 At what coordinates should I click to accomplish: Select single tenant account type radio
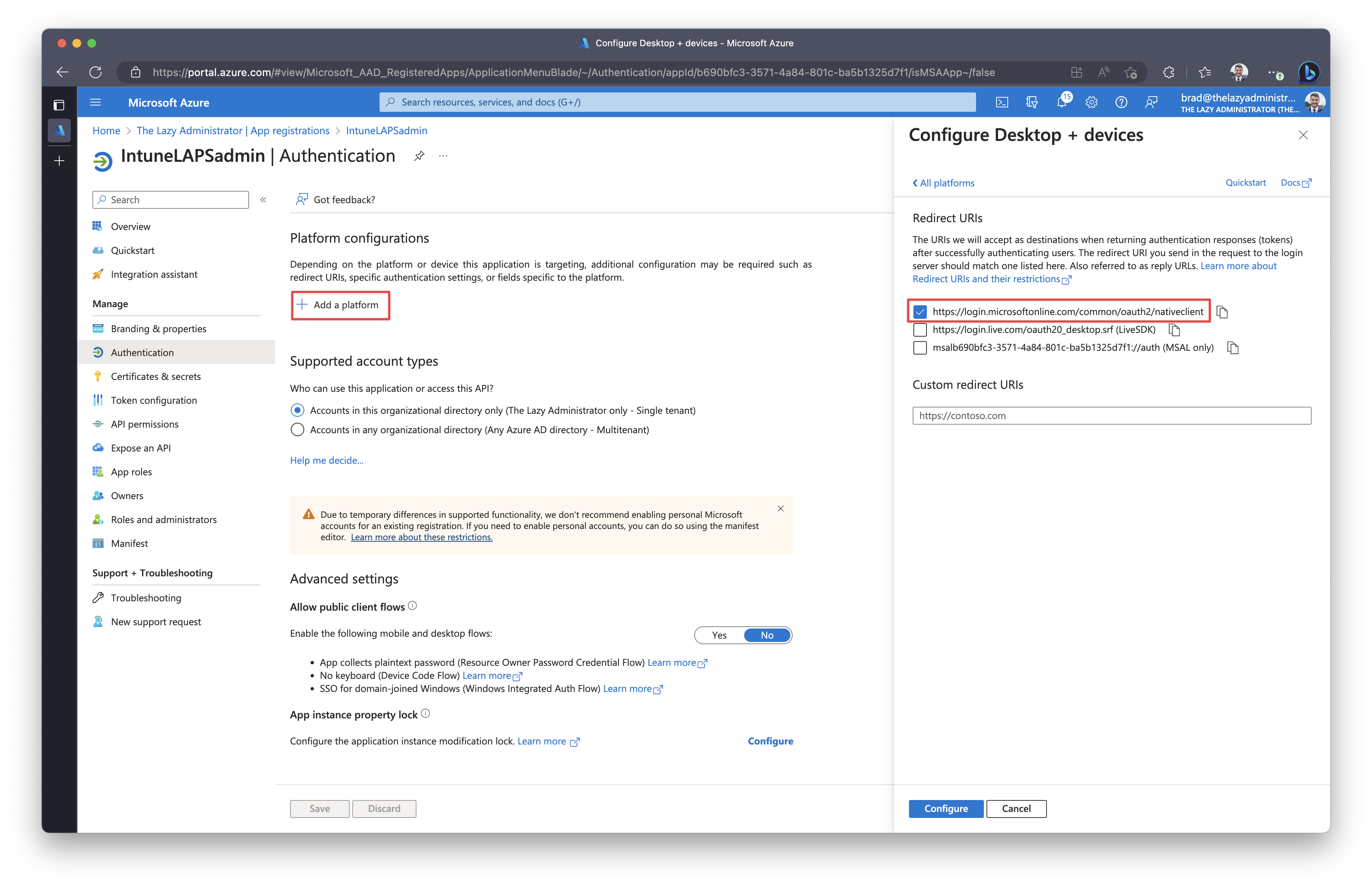click(298, 410)
